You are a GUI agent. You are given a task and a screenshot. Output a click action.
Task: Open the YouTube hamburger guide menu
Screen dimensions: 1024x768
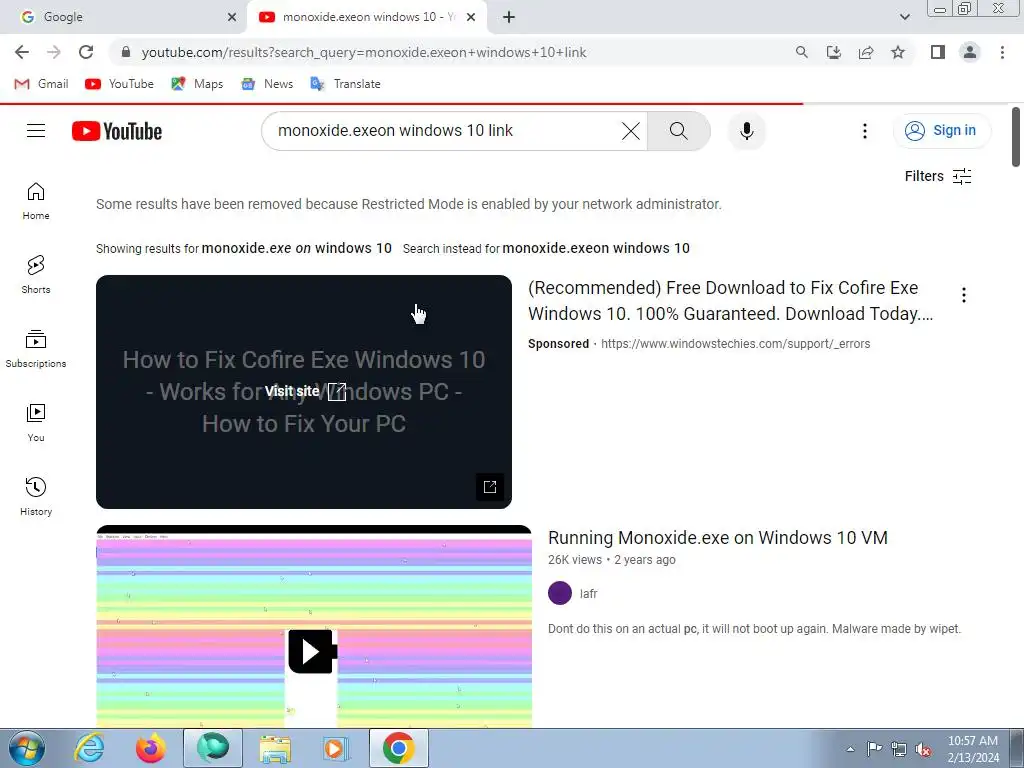click(36, 131)
